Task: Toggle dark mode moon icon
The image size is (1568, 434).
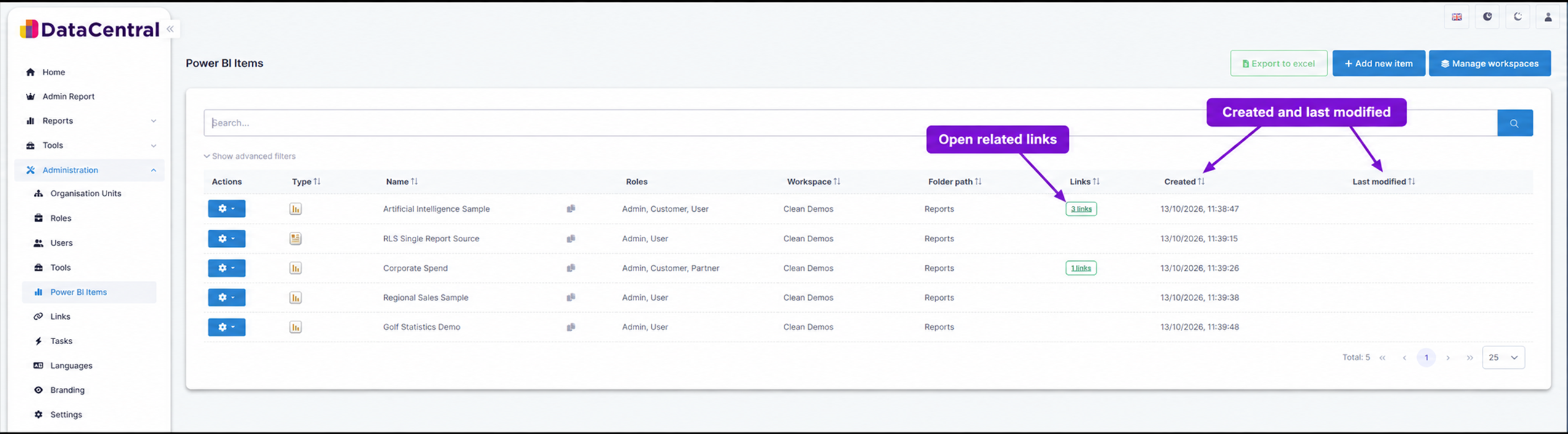Action: coord(1518,17)
